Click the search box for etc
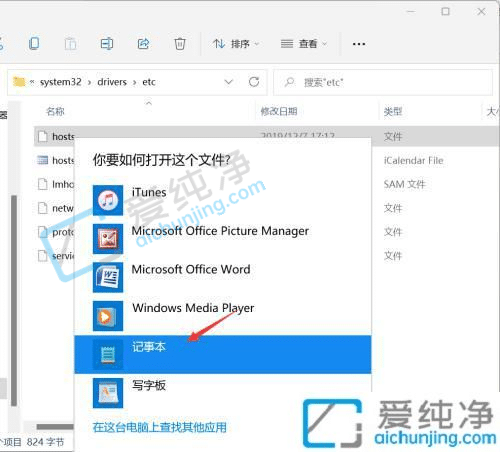Image resolution: width=500 pixels, height=452 pixels. point(383,82)
